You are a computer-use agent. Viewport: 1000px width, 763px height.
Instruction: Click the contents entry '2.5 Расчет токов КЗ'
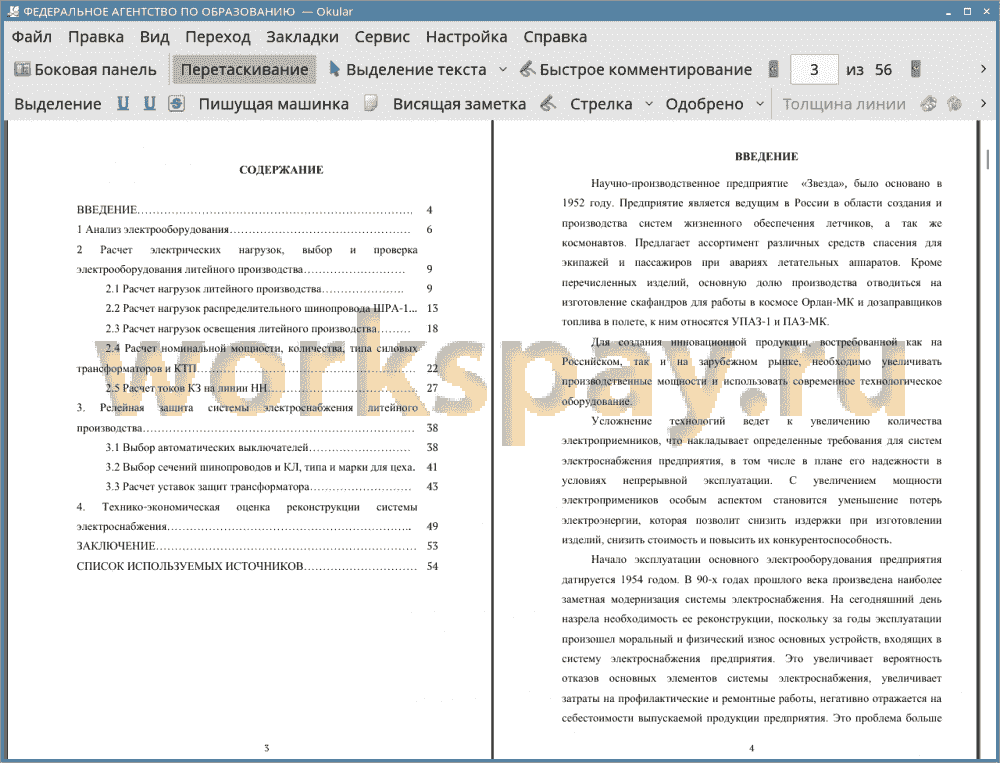186,388
